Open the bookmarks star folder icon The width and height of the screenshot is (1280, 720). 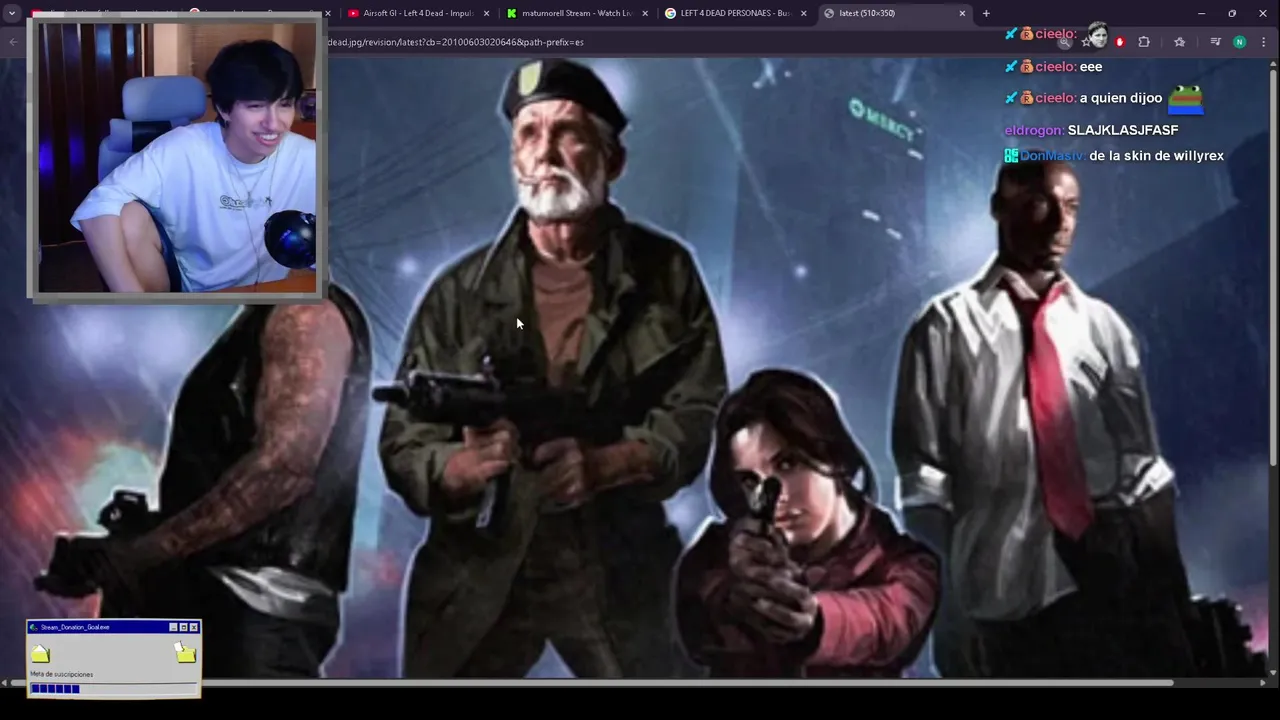point(1180,42)
